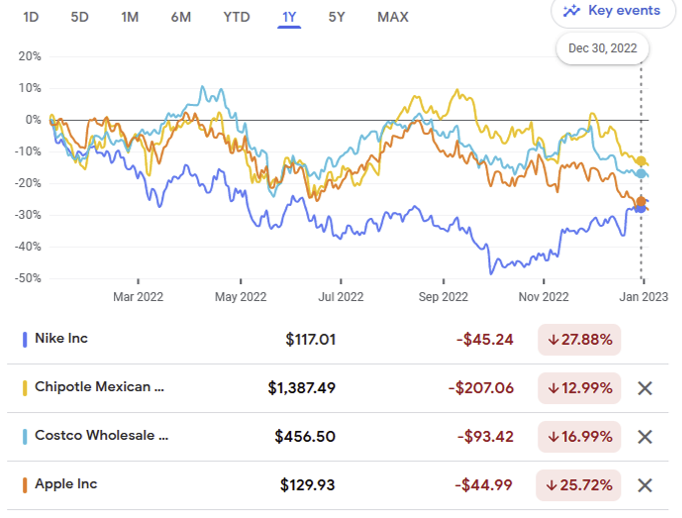Open Chipotle Mexican stock row
This screenshot has height=518, width=682.
[x=99, y=387]
